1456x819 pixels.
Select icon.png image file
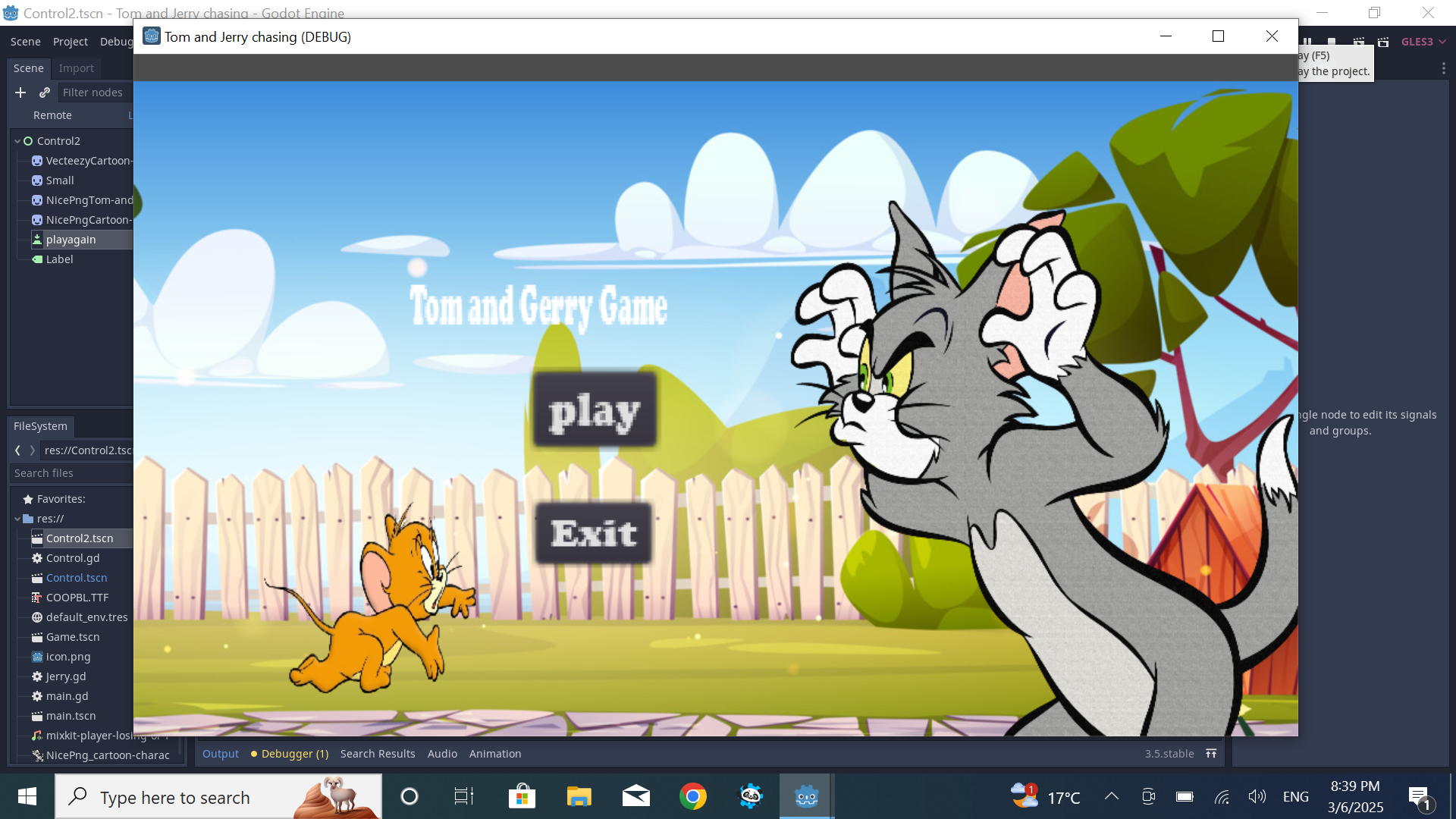68,657
